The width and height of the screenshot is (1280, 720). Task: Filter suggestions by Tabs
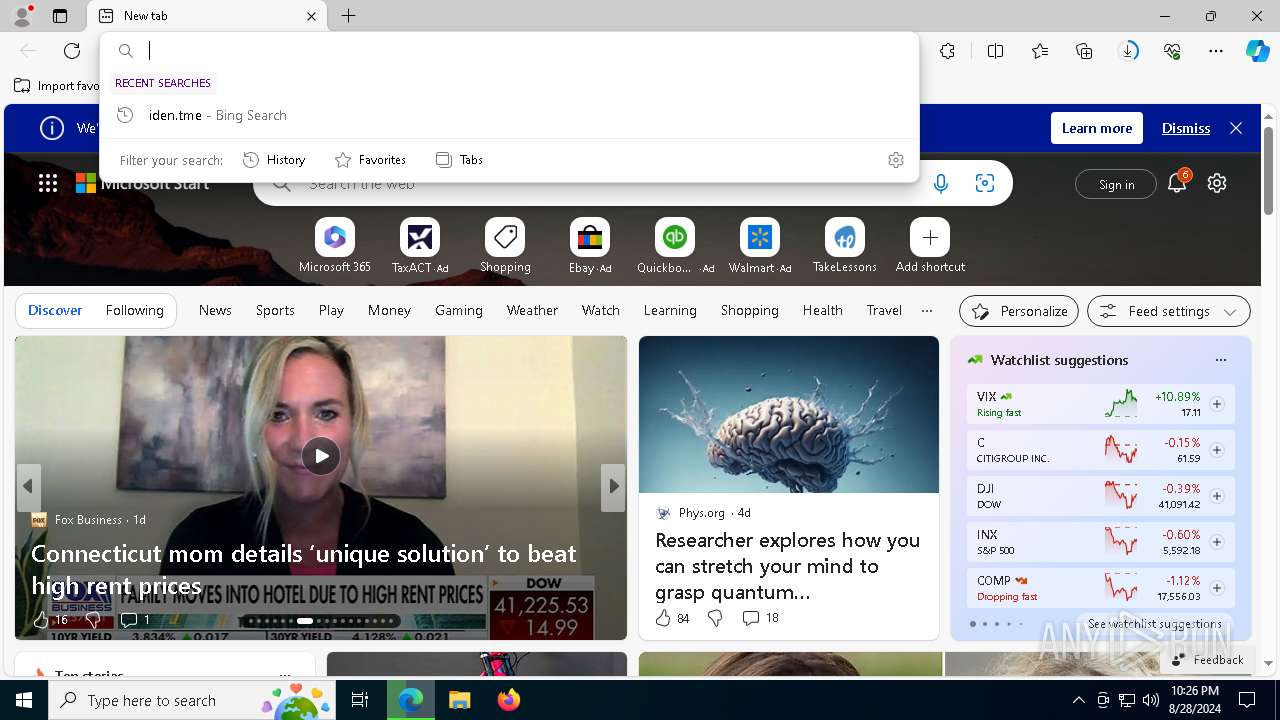(459, 160)
